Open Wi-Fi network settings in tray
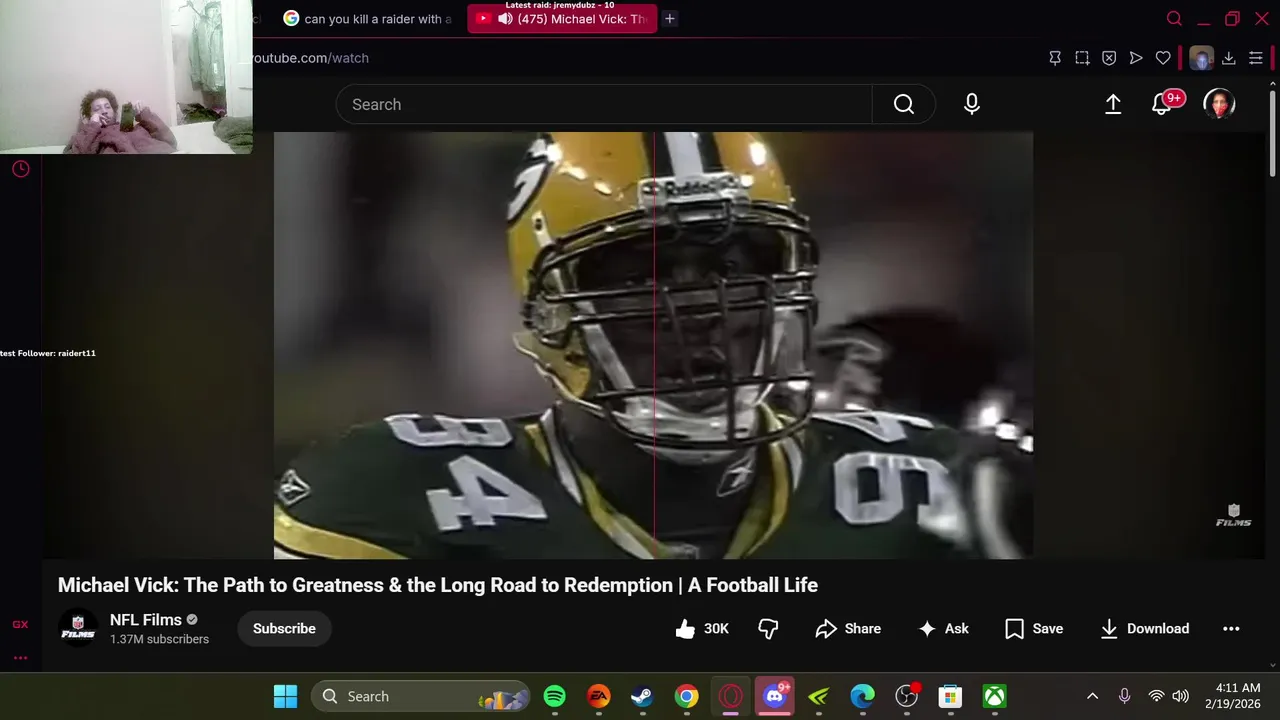 (x=1156, y=696)
